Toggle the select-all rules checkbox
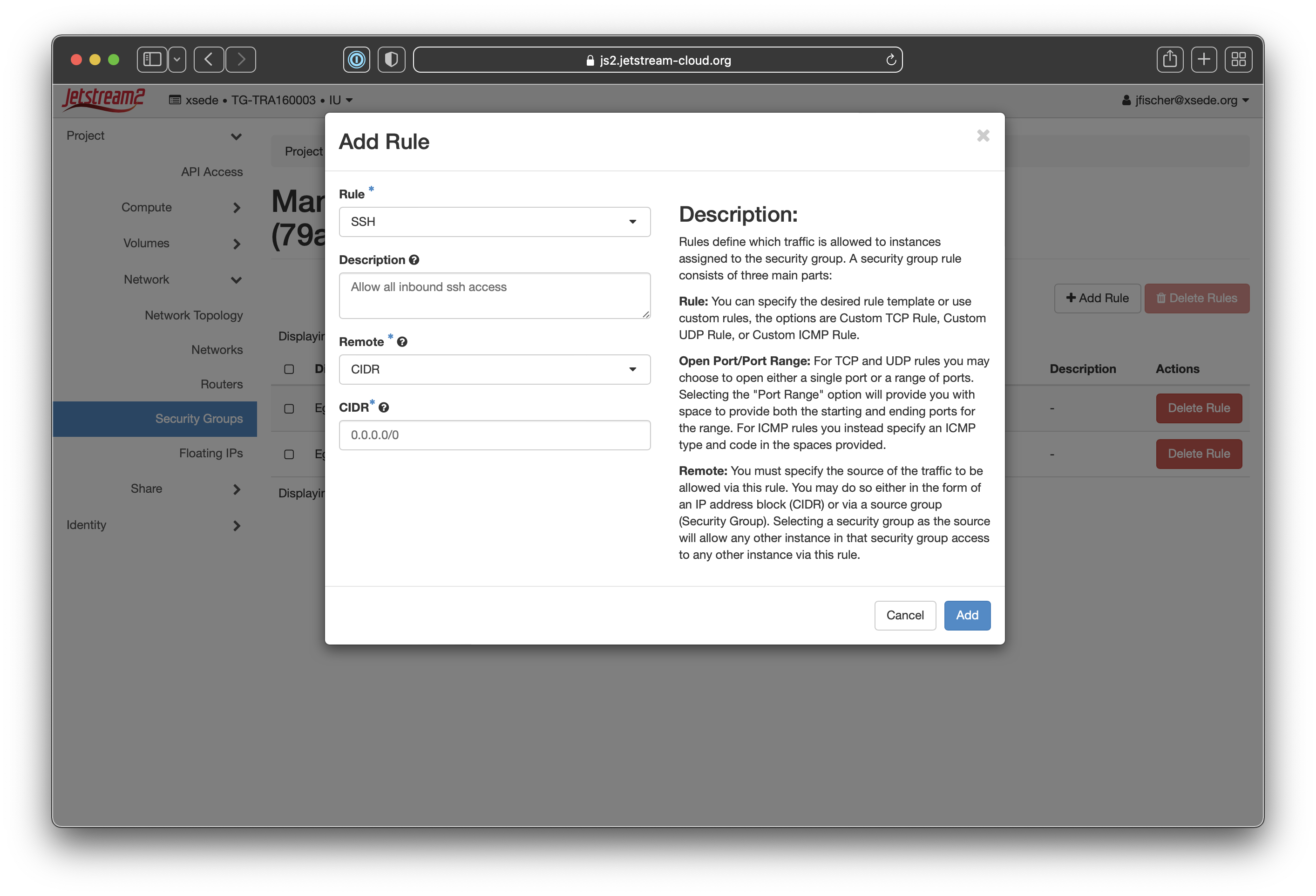Viewport: 1316px width, 896px height. tap(289, 369)
